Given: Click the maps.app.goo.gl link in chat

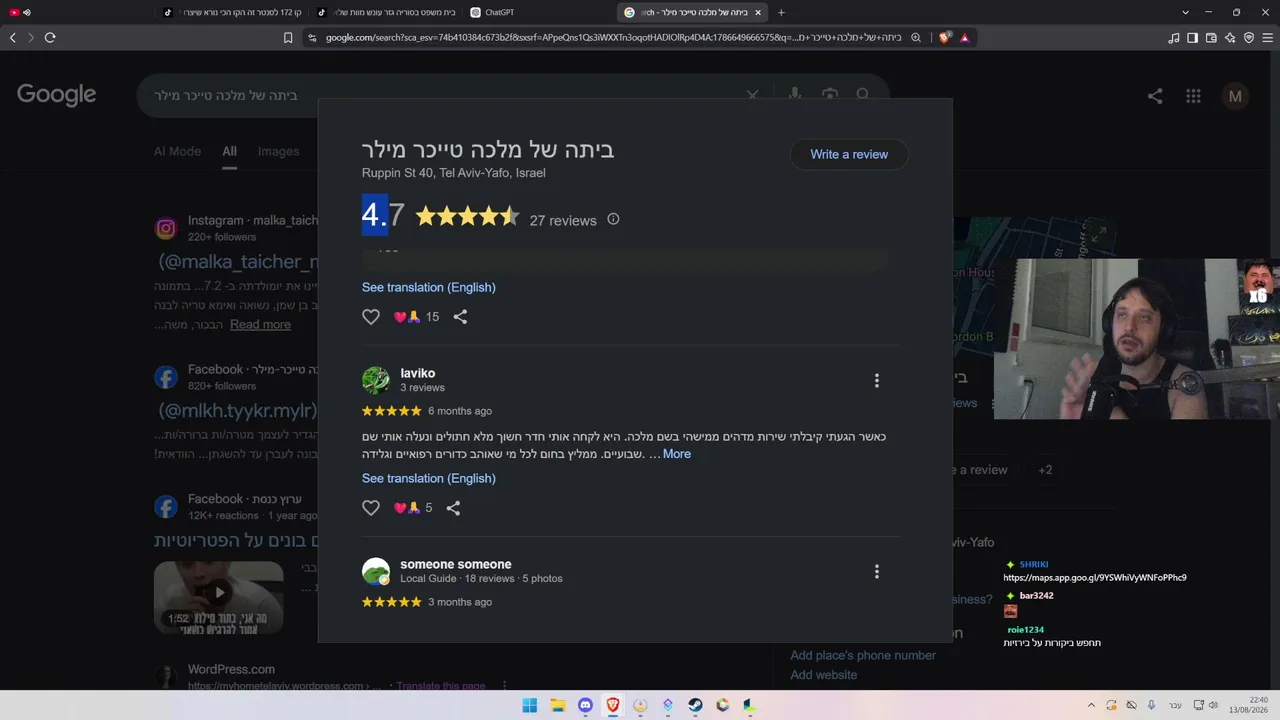Looking at the screenshot, I should 1095,577.
